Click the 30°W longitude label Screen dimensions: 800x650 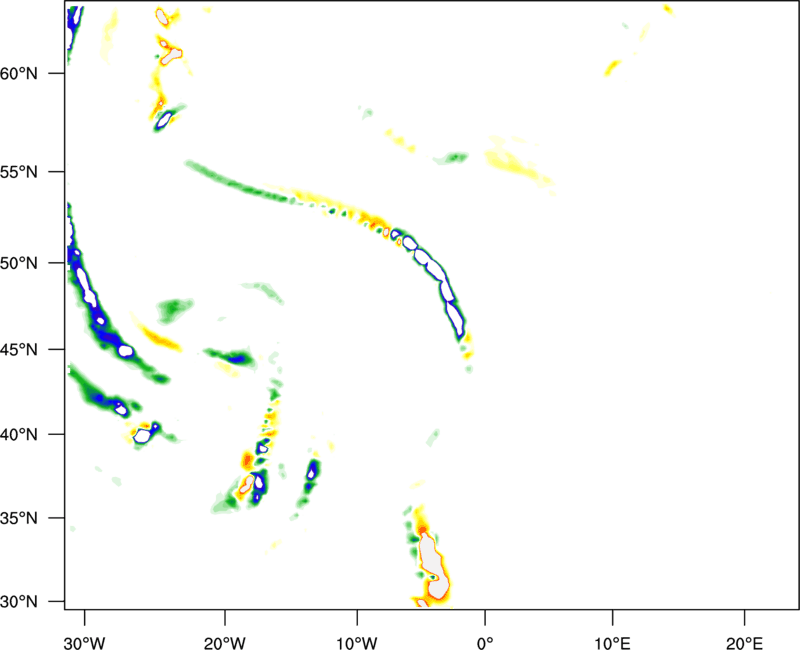(x=84, y=643)
